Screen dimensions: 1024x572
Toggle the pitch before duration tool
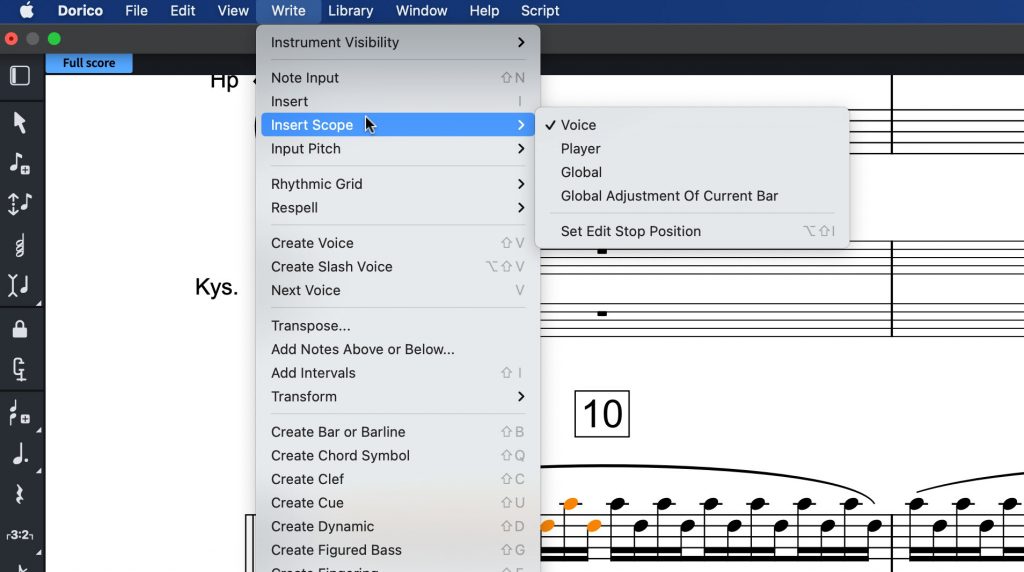point(20,204)
